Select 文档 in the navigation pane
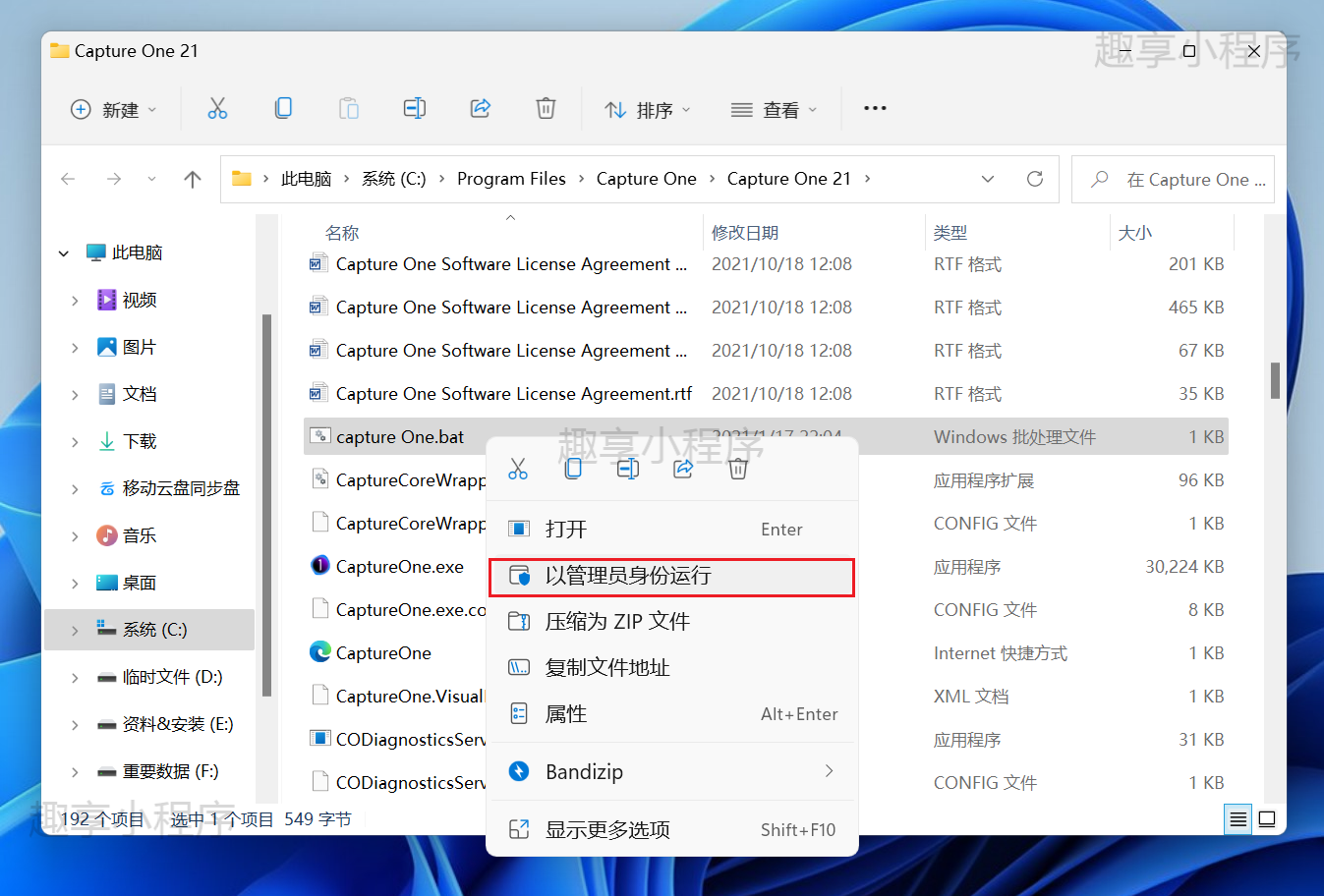Image resolution: width=1324 pixels, height=896 pixels. point(140,394)
